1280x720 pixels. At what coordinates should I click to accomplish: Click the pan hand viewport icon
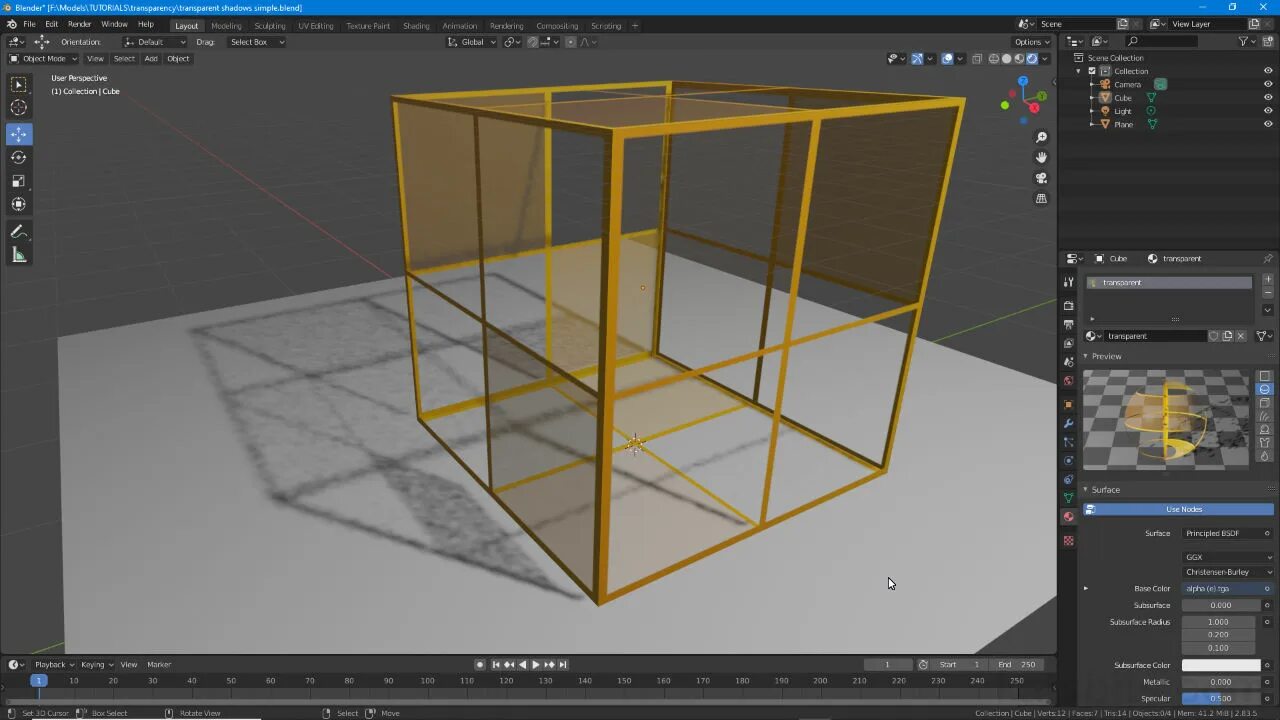(1041, 157)
